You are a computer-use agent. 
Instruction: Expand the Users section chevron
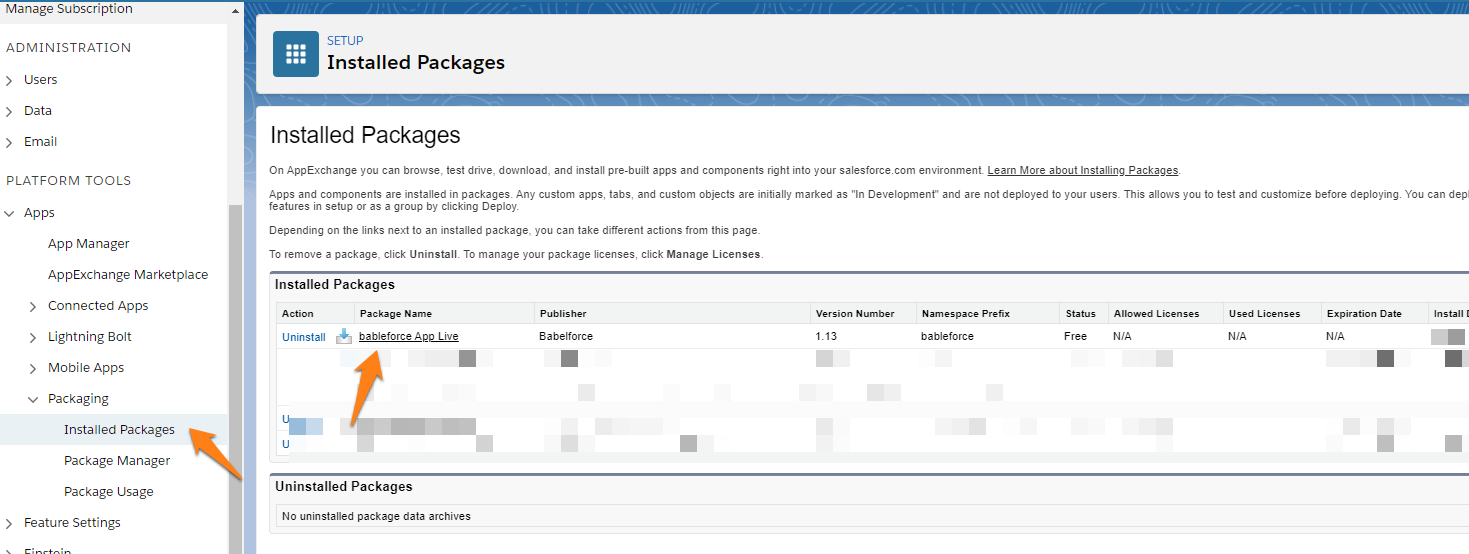(x=10, y=80)
